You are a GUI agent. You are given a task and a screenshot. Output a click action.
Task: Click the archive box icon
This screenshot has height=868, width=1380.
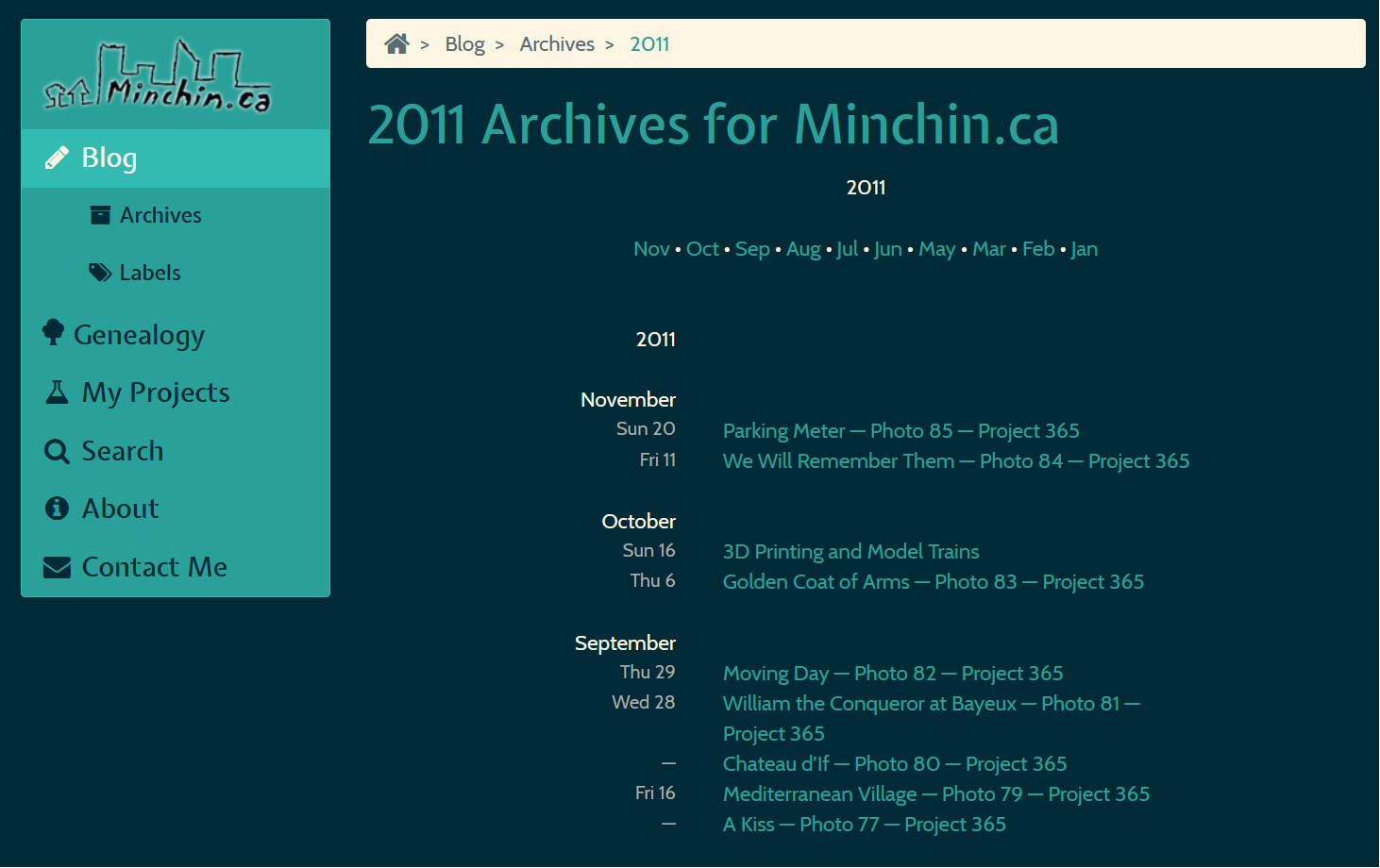coord(100,215)
